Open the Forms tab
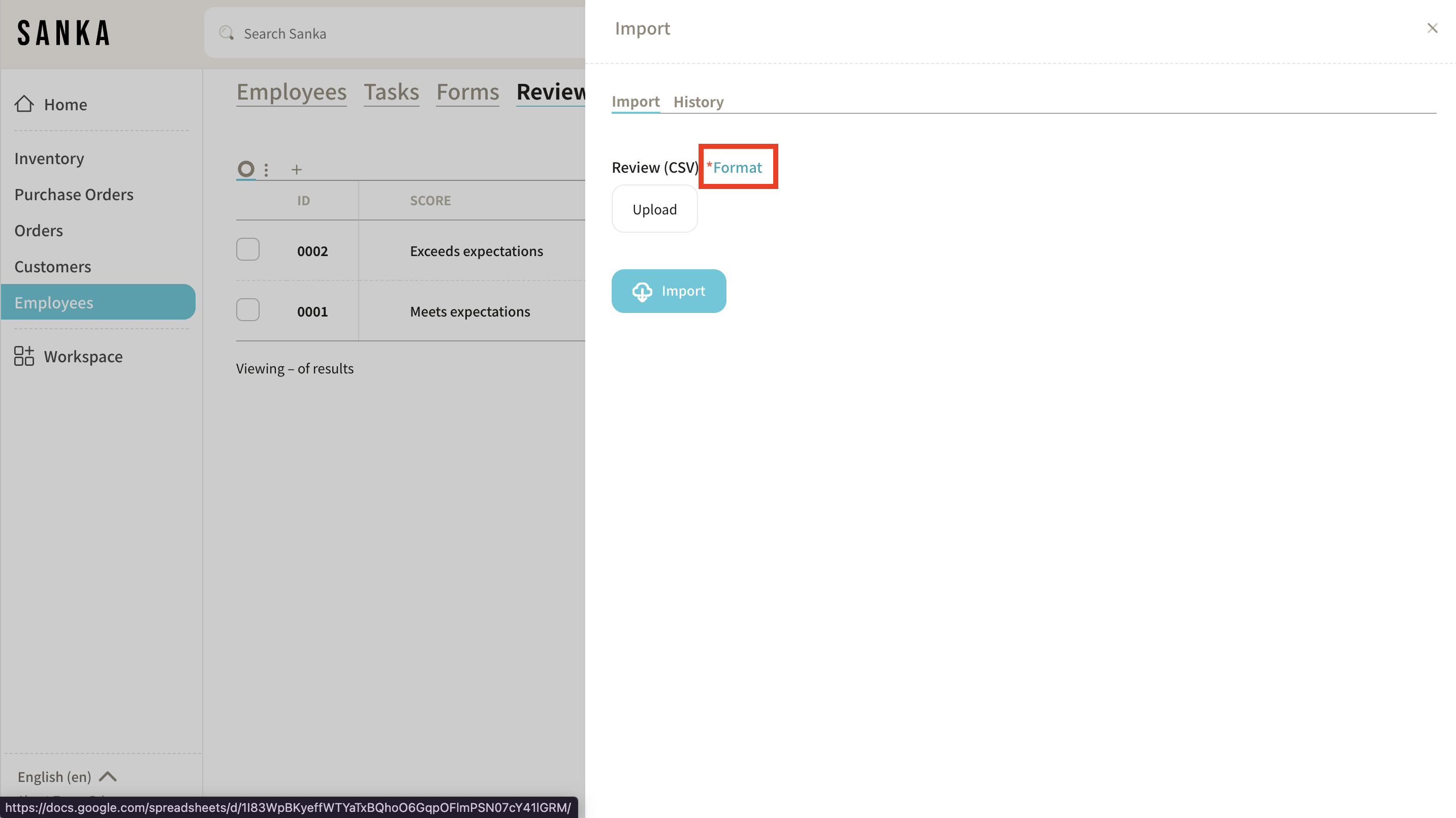 tap(467, 91)
